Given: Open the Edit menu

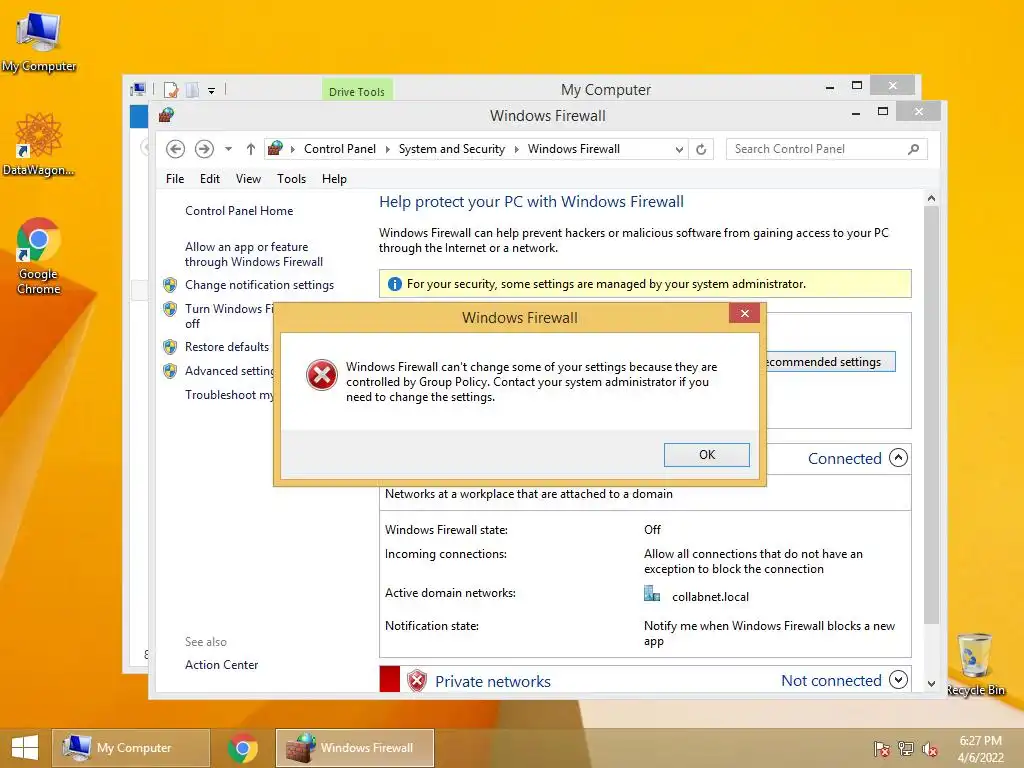Looking at the screenshot, I should click(x=210, y=179).
